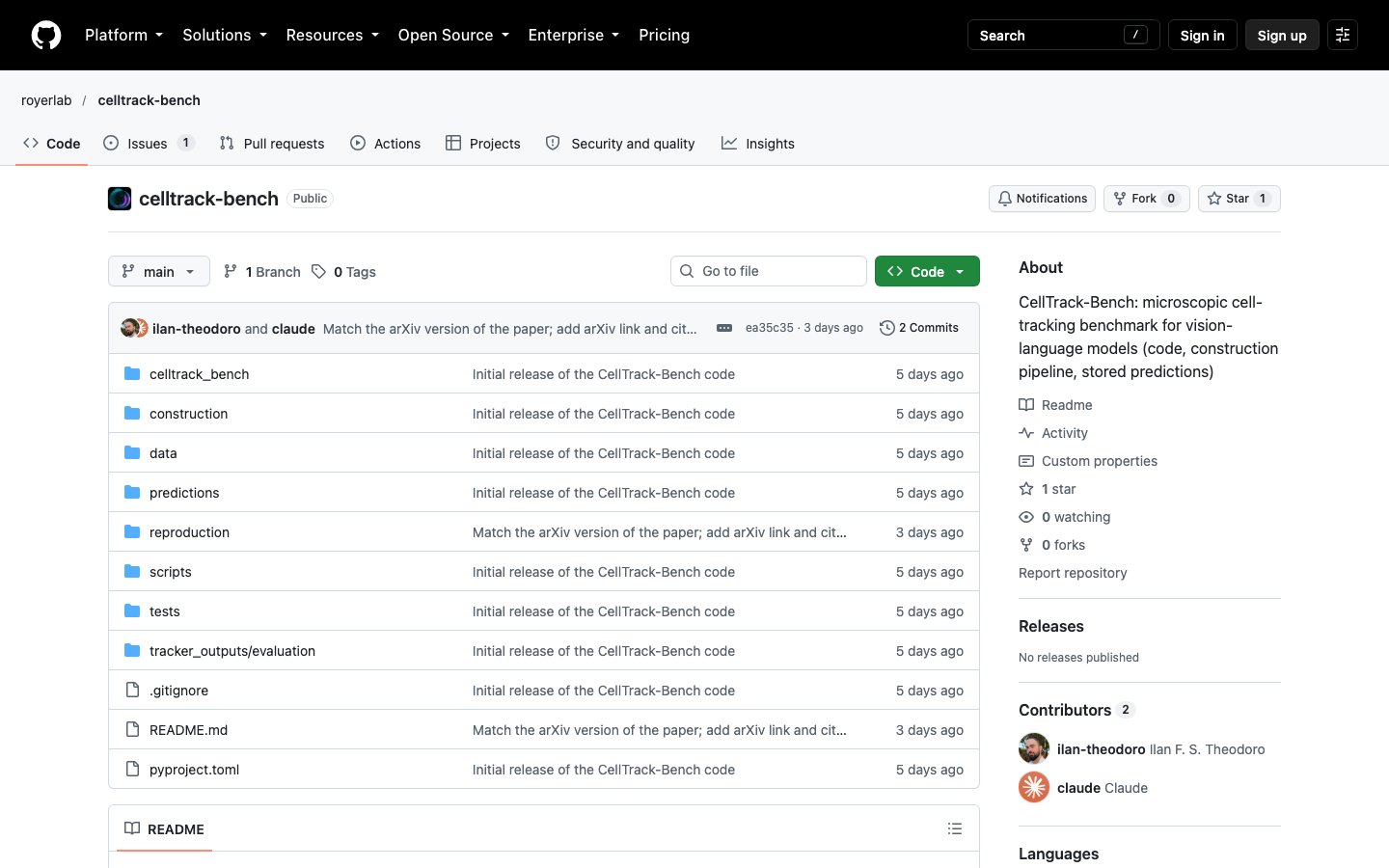The width and height of the screenshot is (1389, 868).
Task: Click the Go to file field
Action: point(769,271)
